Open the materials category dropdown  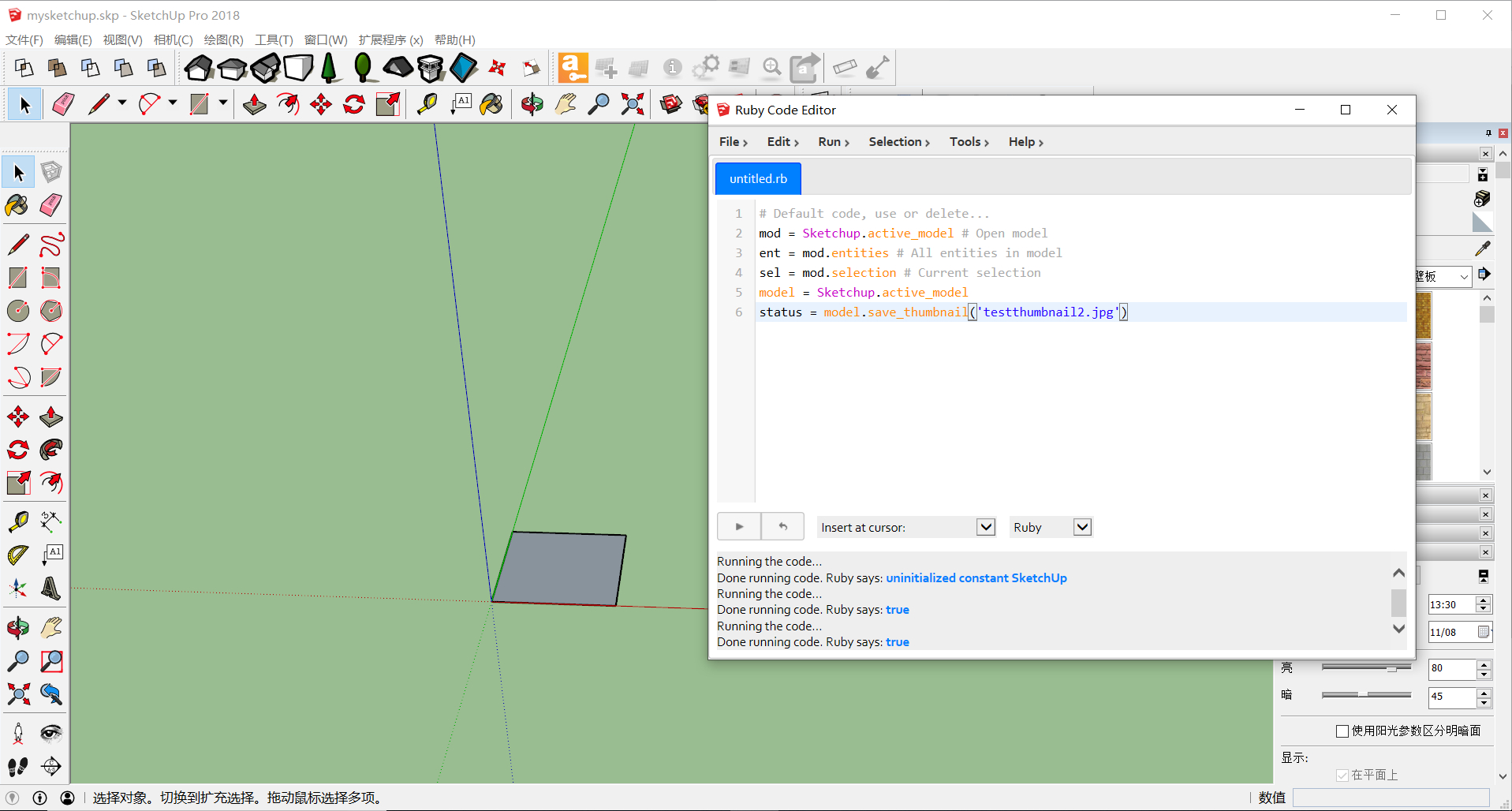point(1464,277)
